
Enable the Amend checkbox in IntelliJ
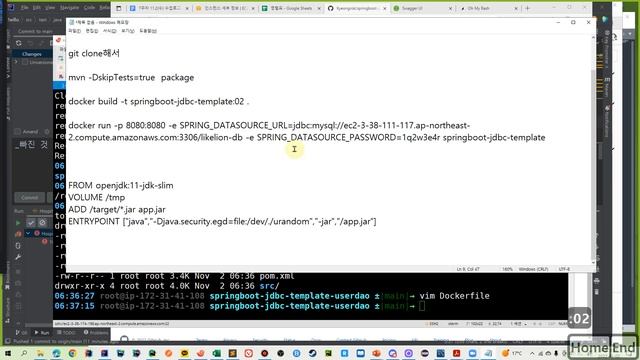coord(18,131)
